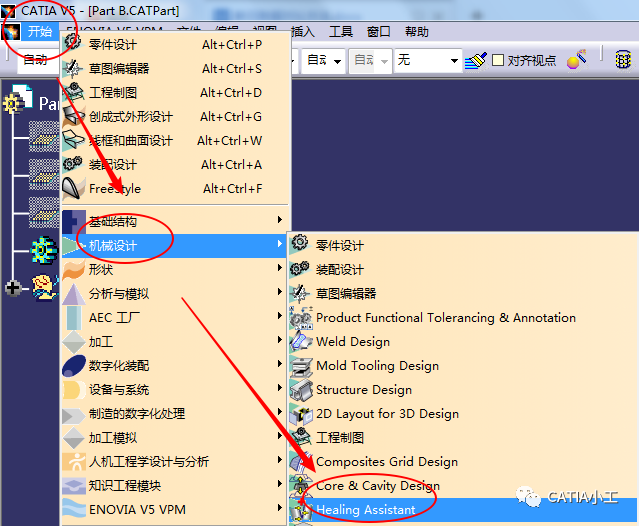The image size is (639, 526).
Task: Select 零件设计 in the 机械设计 submenu
Action: (x=463, y=245)
